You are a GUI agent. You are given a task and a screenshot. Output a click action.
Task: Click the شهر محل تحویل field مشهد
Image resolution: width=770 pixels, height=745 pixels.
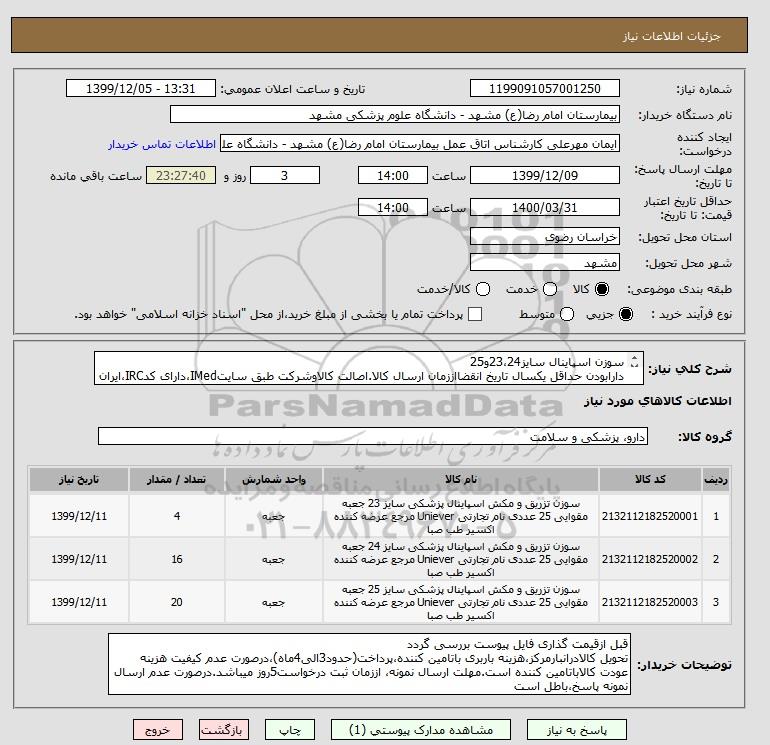(545, 263)
